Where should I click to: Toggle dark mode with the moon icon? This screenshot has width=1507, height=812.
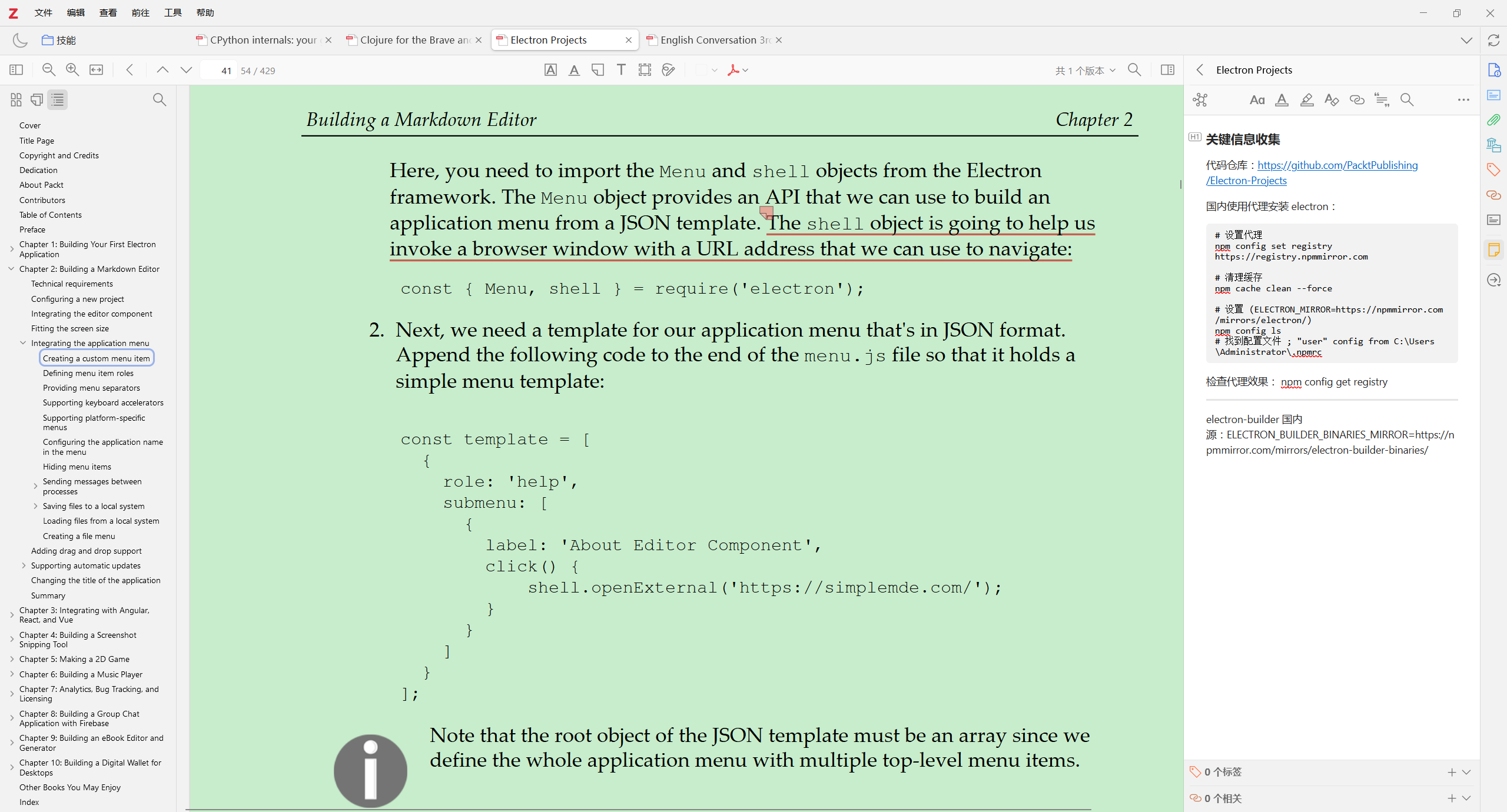coord(20,40)
